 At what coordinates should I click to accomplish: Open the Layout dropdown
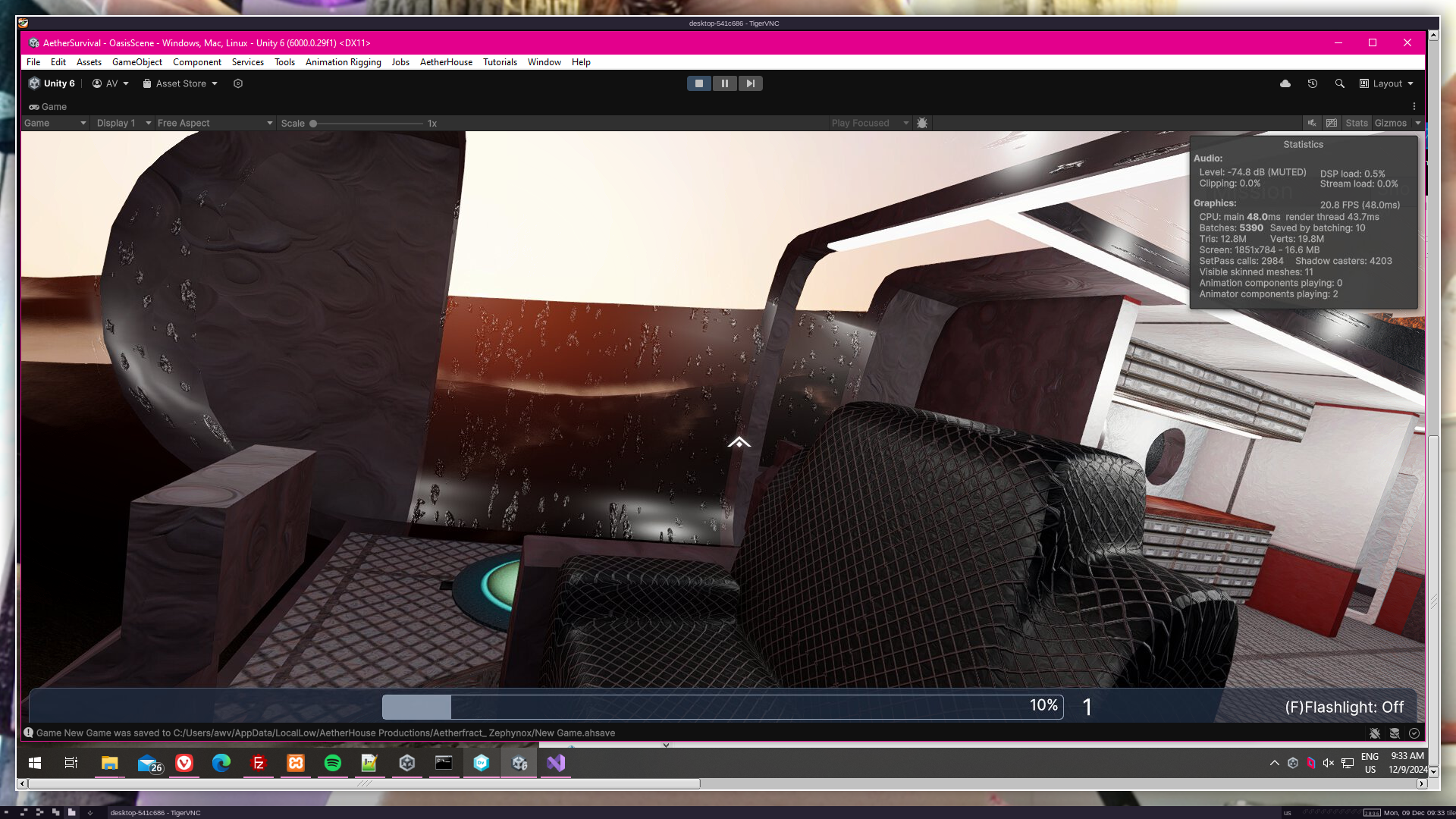1386,83
